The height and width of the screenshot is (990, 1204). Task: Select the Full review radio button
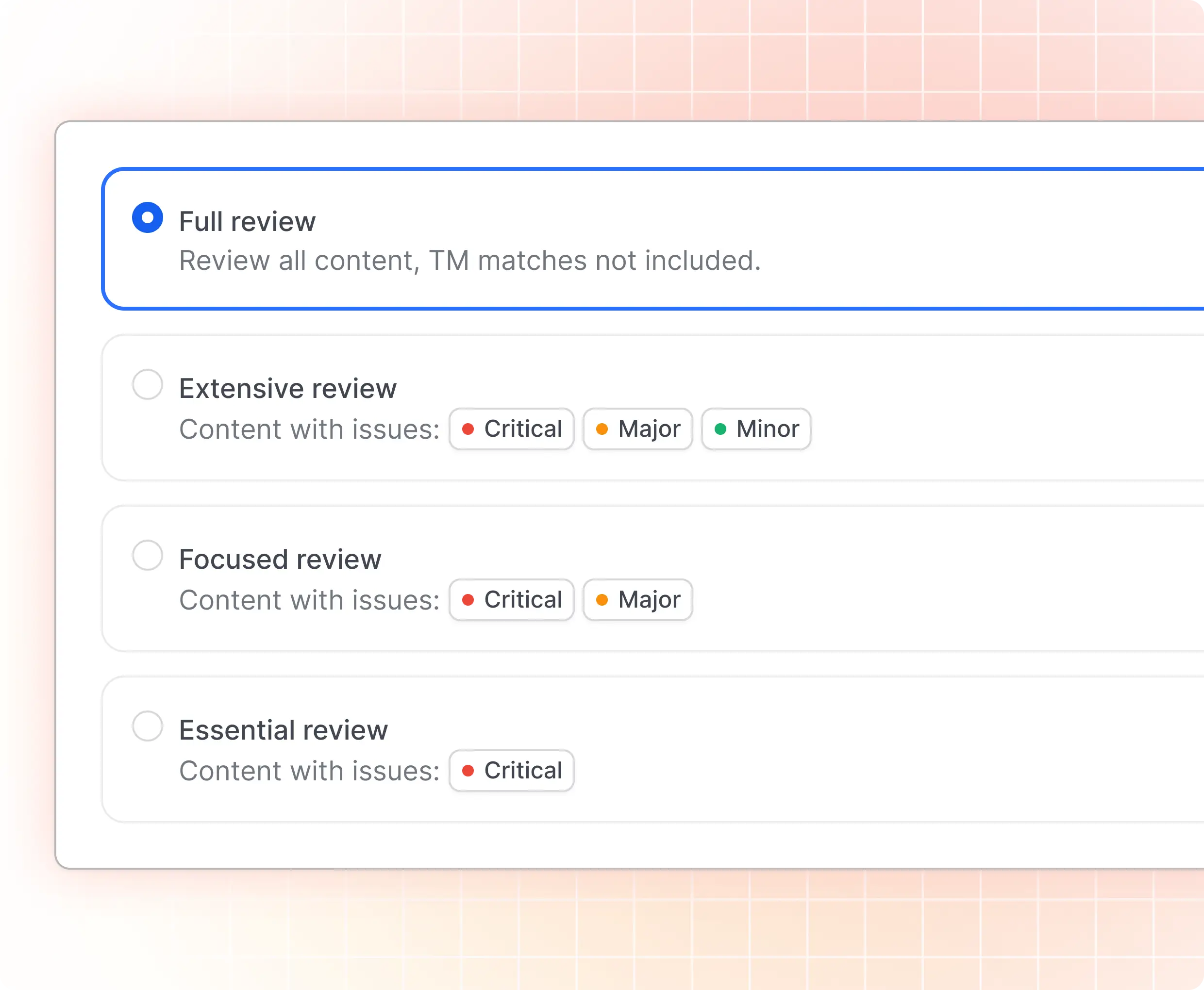pyautogui.click(x=148, y=217)
